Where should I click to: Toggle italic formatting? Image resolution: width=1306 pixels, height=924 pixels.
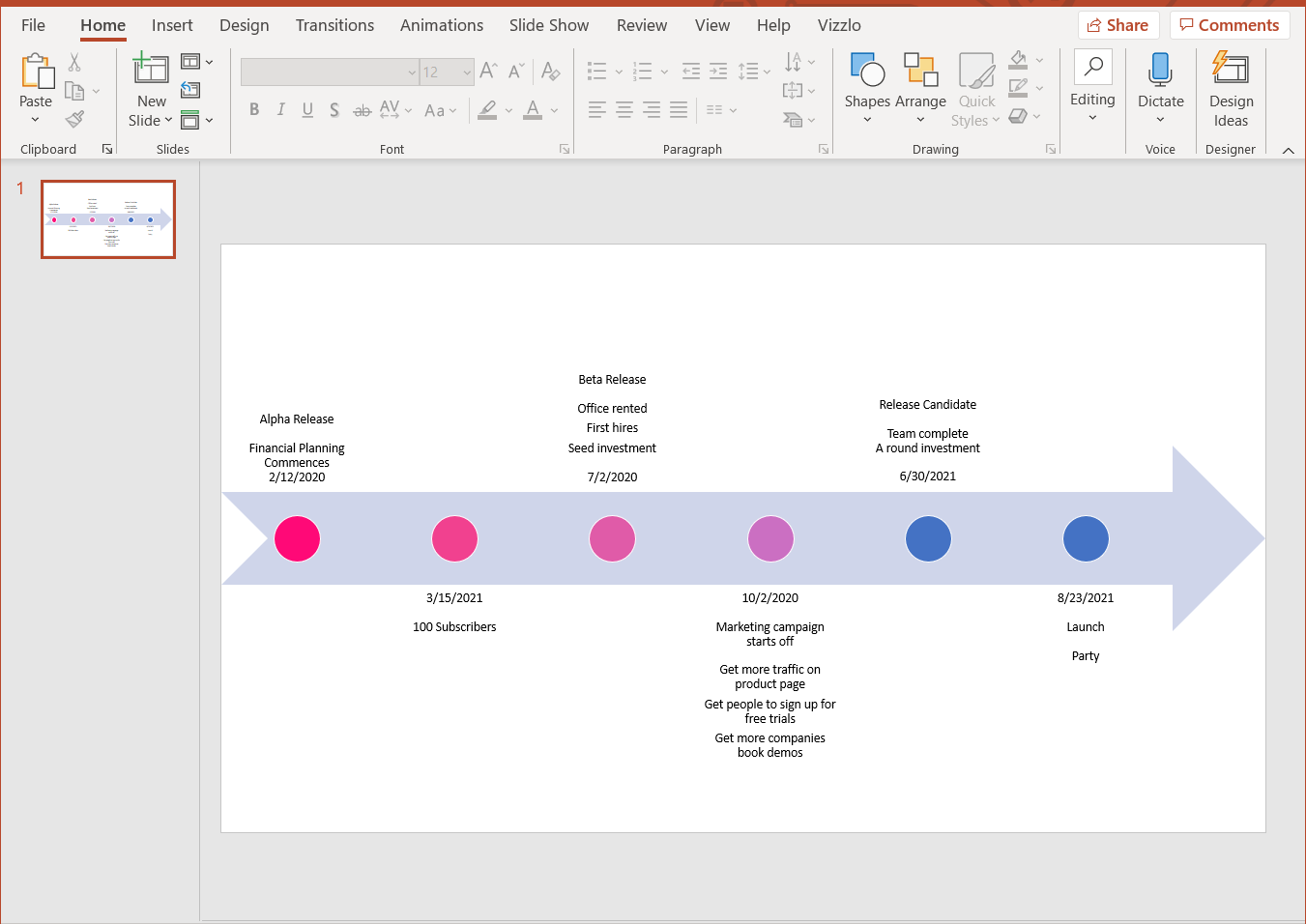[280, 109]
